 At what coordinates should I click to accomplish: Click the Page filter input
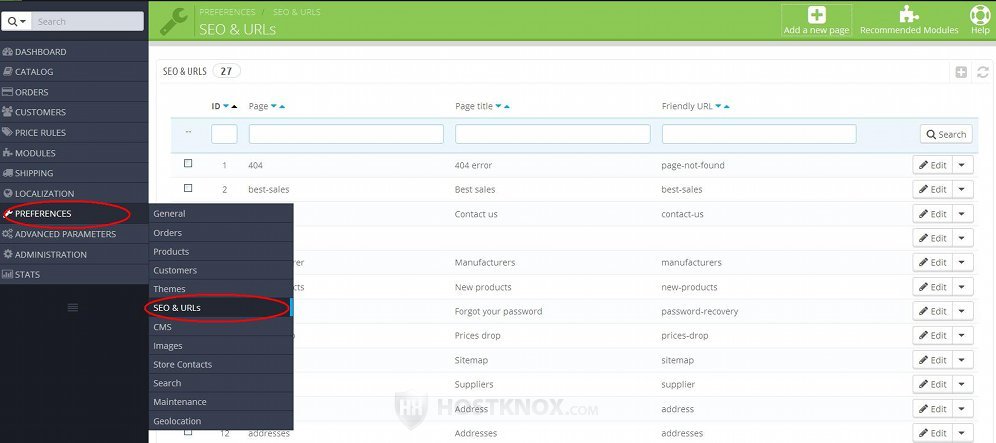tap(346, 134)
